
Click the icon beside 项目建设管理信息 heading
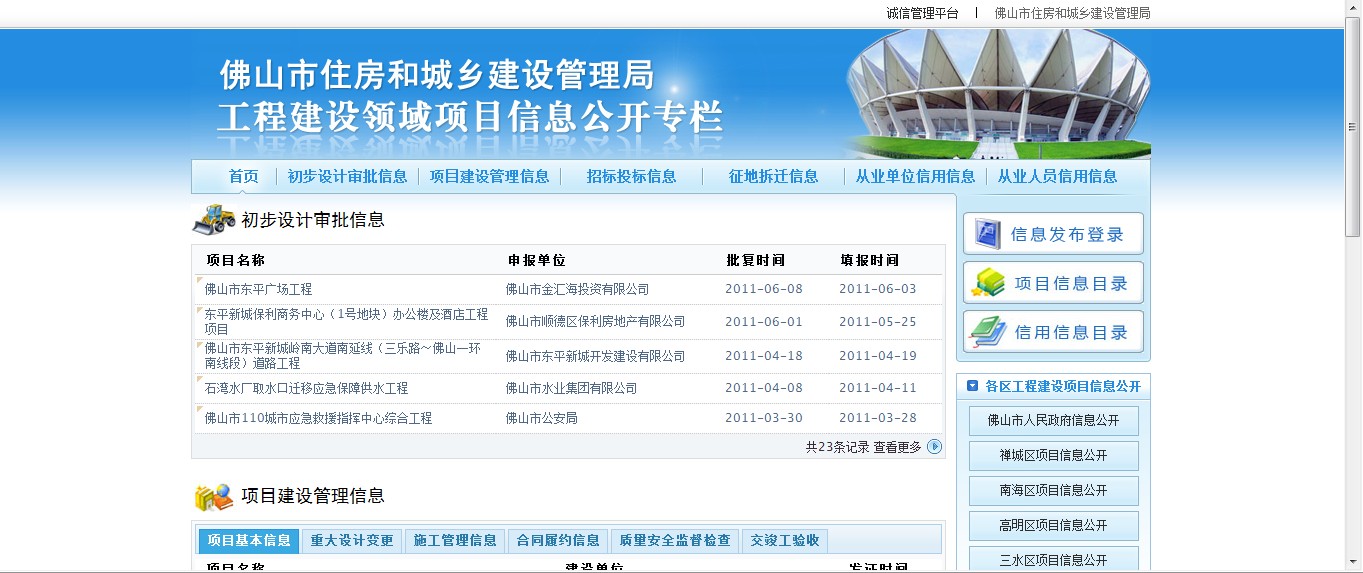213,496
